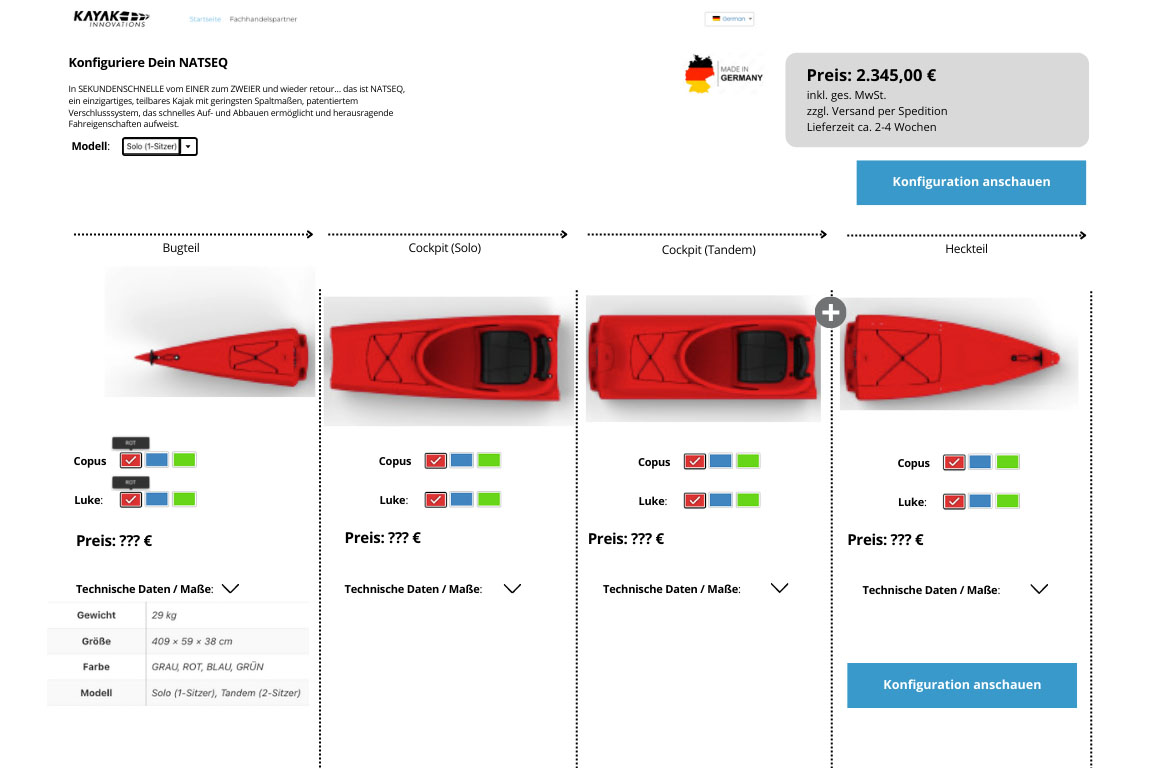Click the checked red Copus swatch under Cockpit (Solo)
This screenshot has height=768, width=1152.
point(436,460)
